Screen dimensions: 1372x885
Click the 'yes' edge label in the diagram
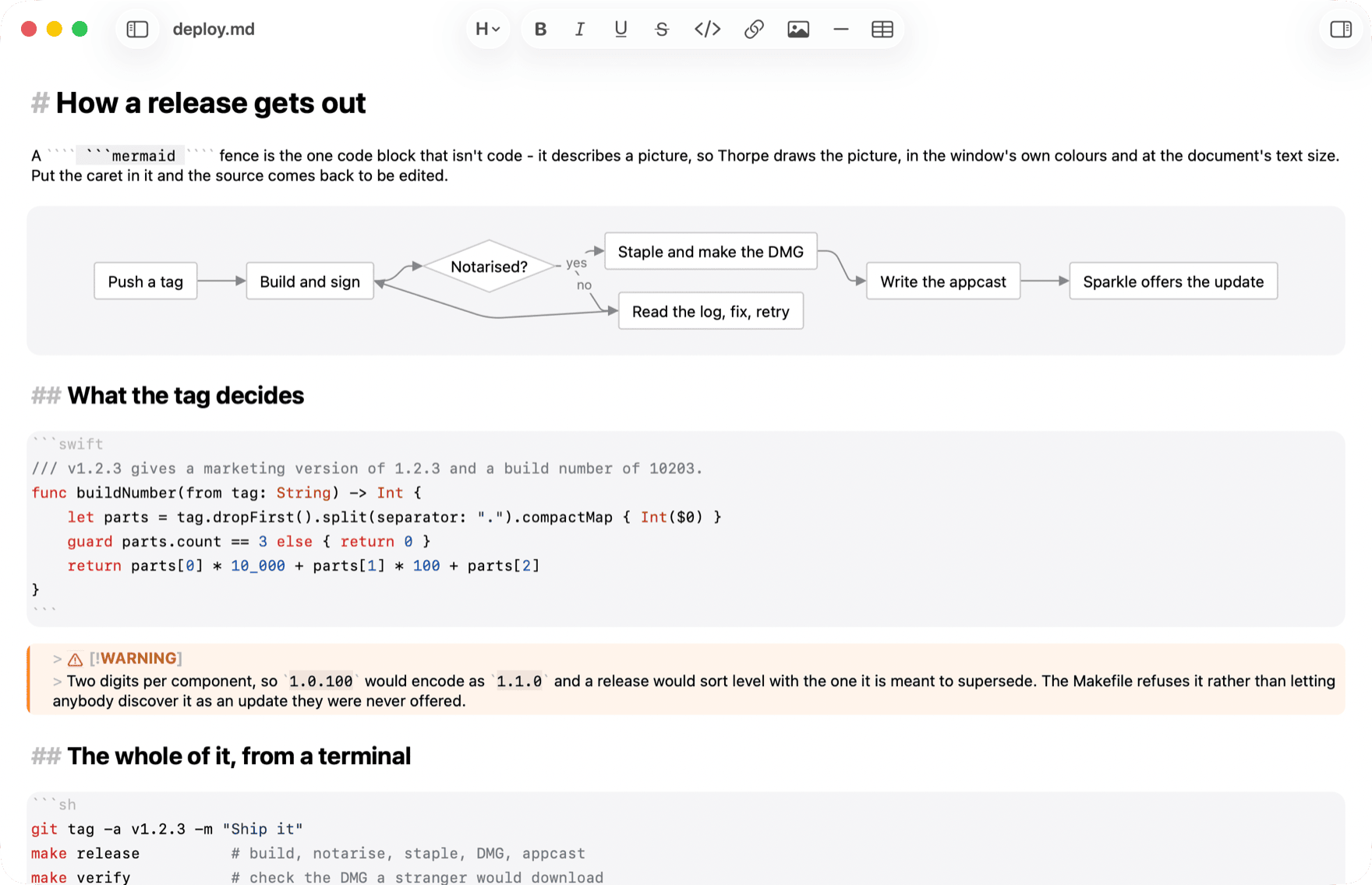(x=576, y=263)
